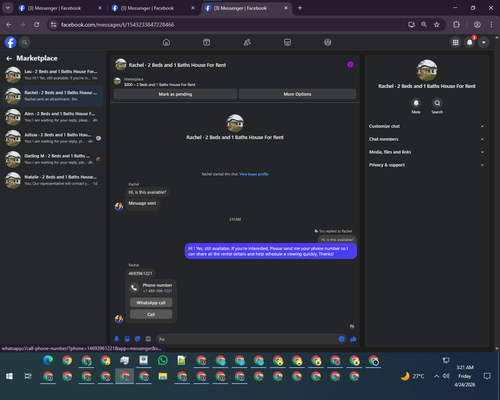Open WhatsApp from the taskbar
This screenshot has width=500, height=400.
tap(163, 360)
